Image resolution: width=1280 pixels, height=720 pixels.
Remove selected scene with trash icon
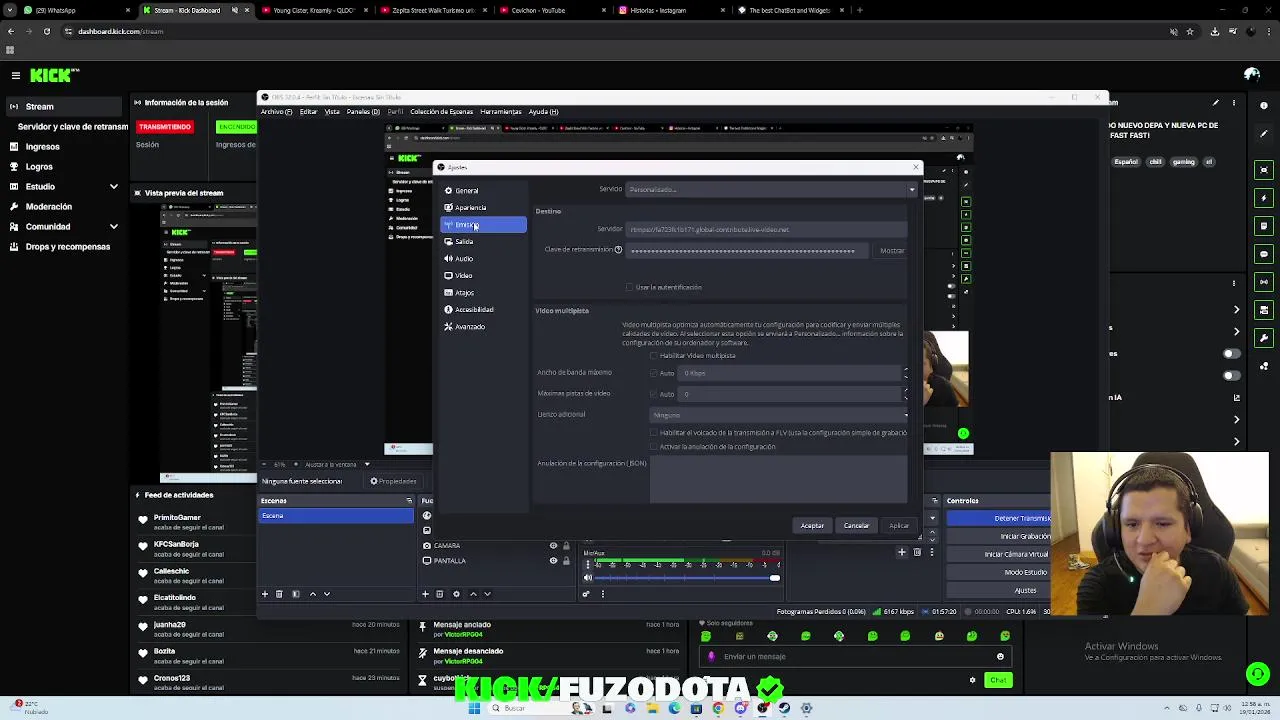click(279, 594)
